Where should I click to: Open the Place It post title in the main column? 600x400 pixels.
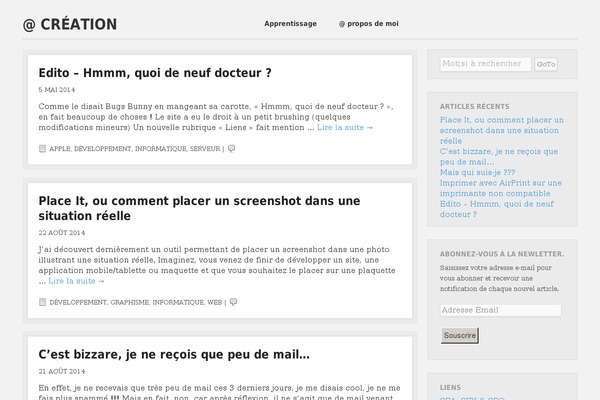pos(199,208)
